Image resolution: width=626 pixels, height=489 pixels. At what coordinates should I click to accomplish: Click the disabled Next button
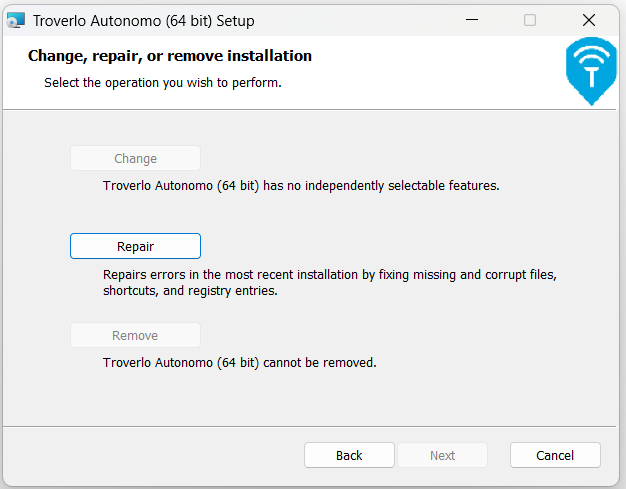pos(442,455)
